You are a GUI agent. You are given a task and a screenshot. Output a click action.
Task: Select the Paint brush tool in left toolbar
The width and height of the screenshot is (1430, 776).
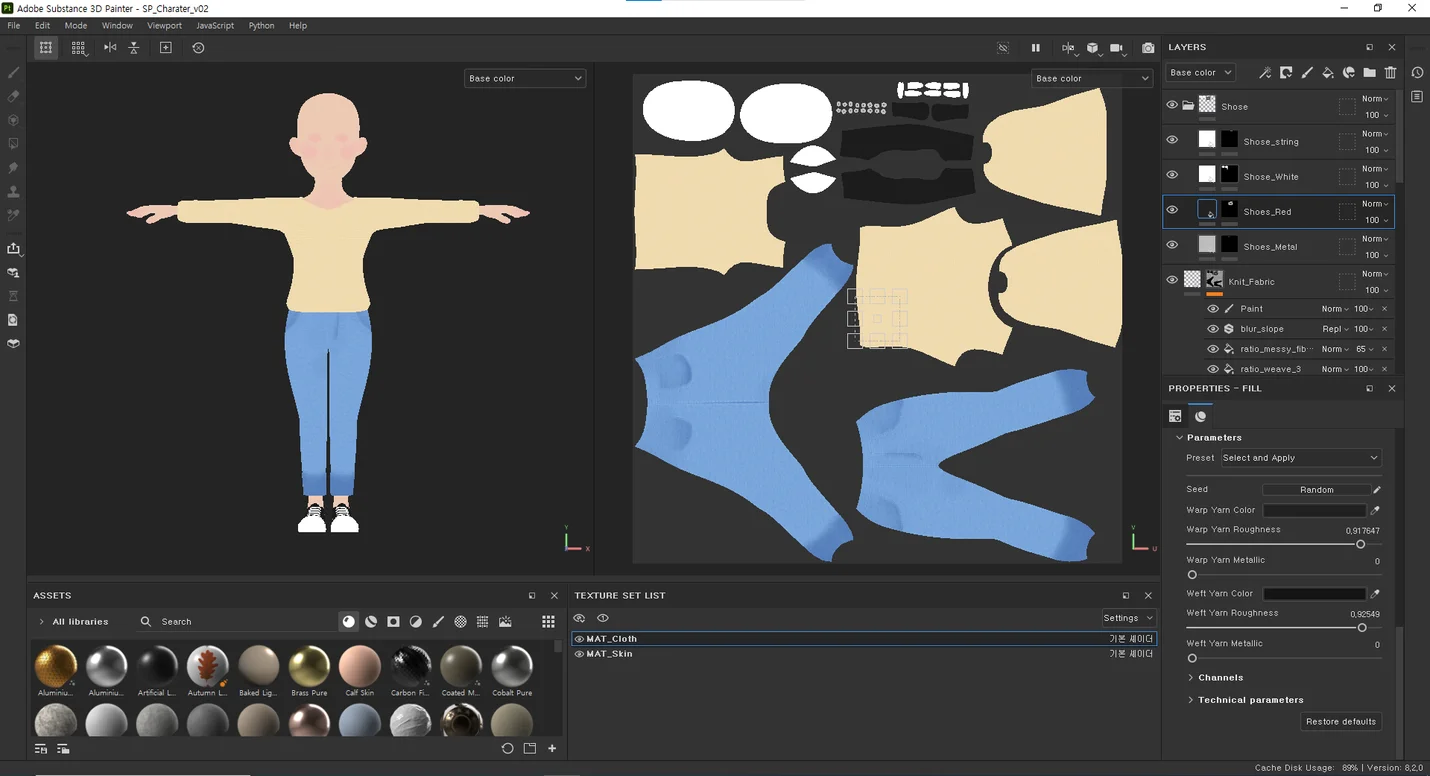point(13,73)
